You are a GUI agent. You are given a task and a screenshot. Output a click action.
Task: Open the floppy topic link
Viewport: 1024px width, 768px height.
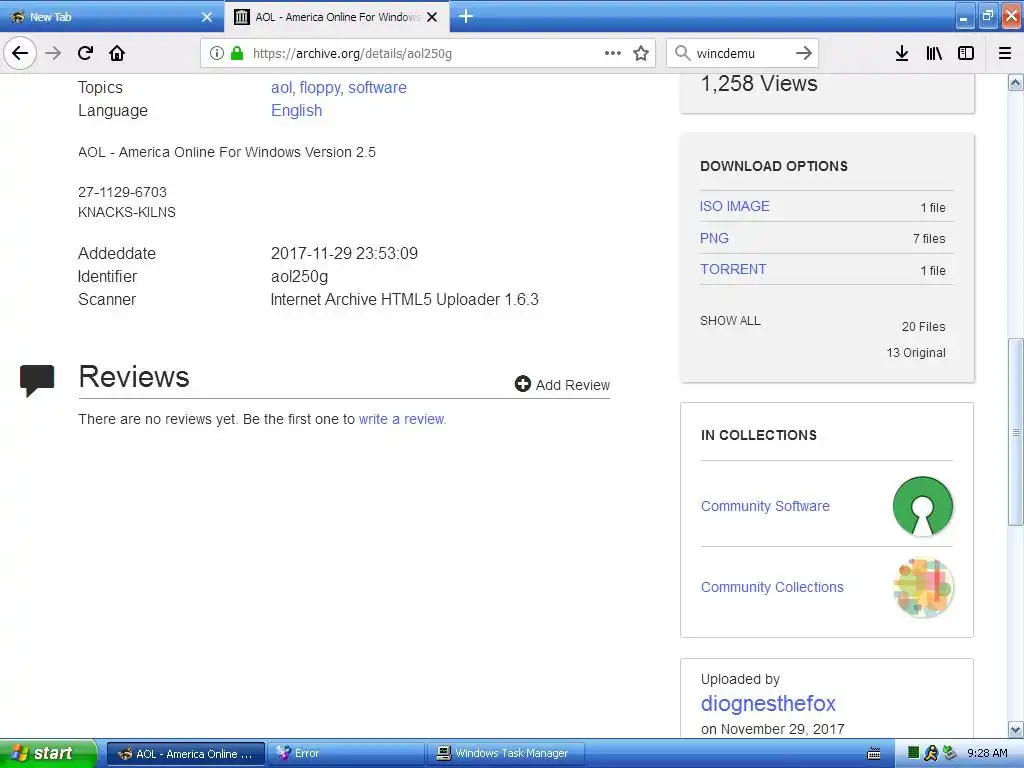click(x=320, y=88)
